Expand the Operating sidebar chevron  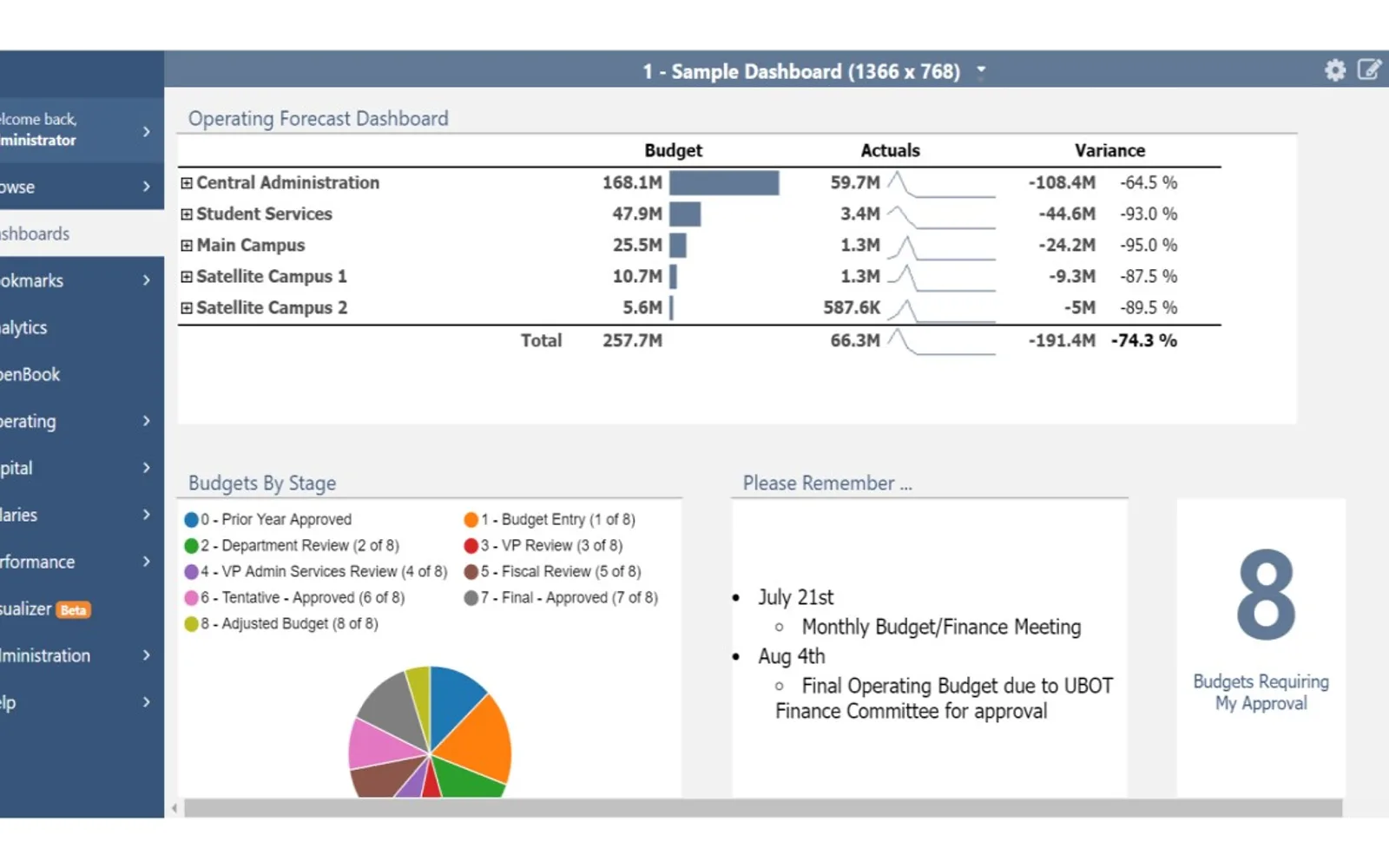(x=147, y=421)
